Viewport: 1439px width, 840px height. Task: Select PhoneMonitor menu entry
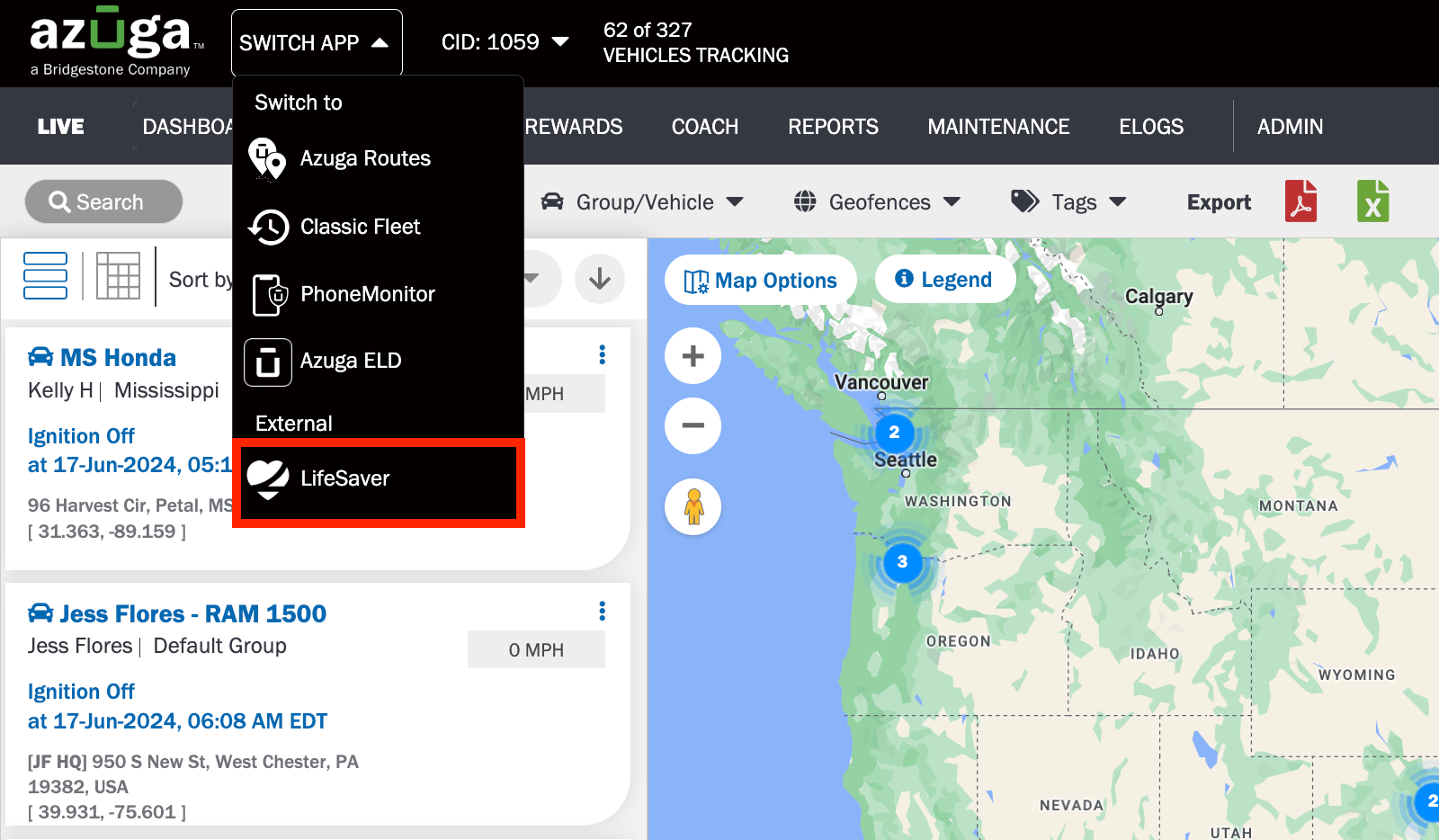[x=378, y=295]
